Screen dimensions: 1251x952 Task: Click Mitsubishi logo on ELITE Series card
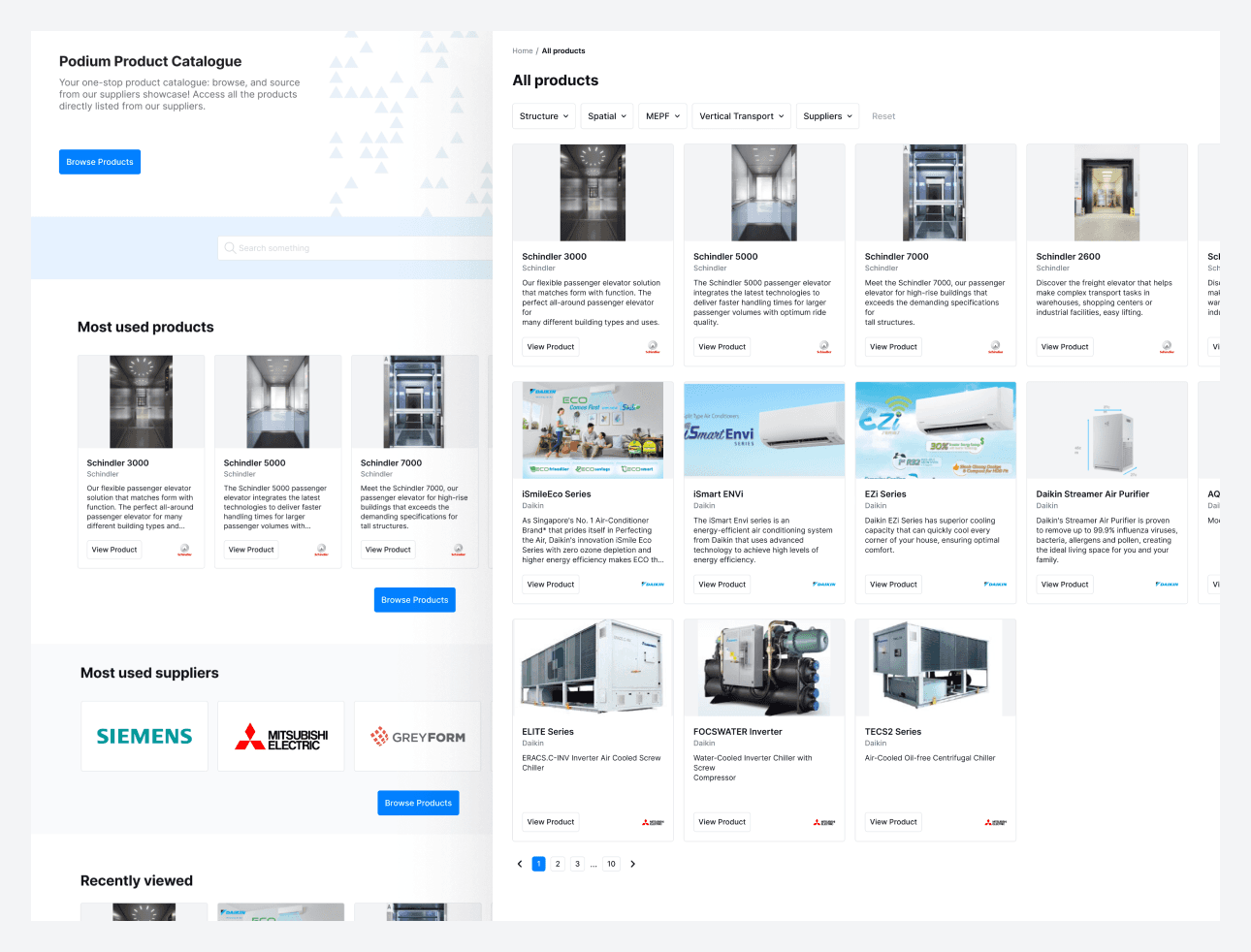click(653, 822)
